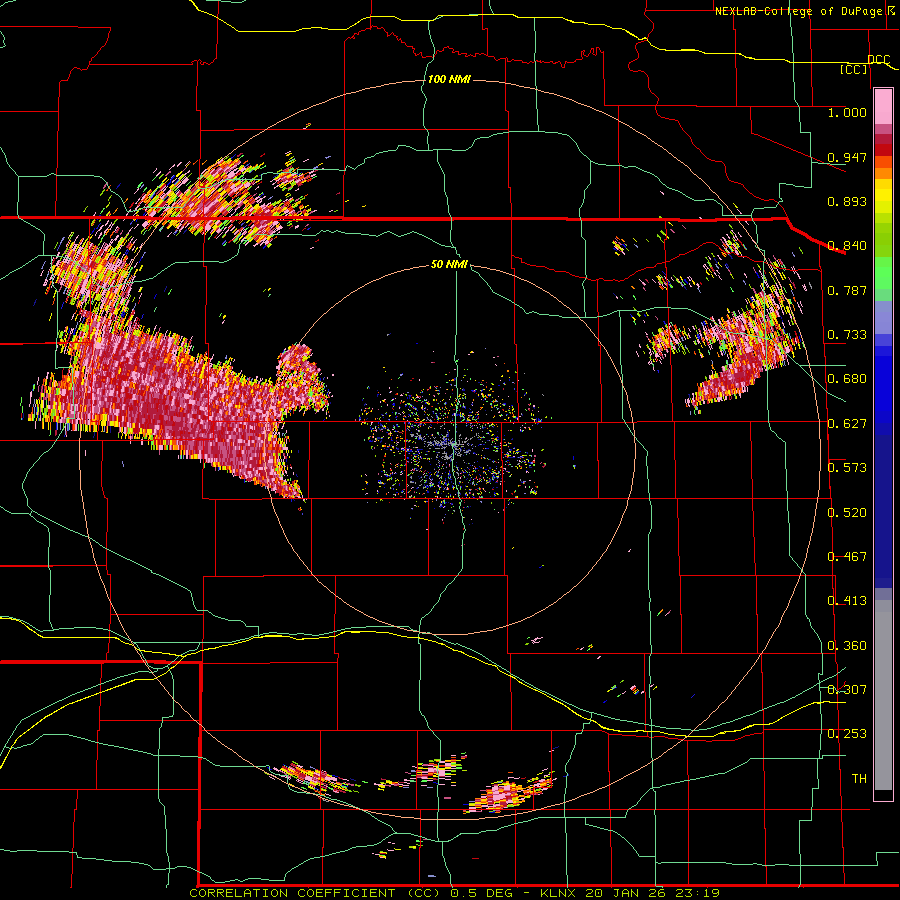900x900 pixels.
Task: Click the "50 NMI" range ring label
Action: pos(449,264)
